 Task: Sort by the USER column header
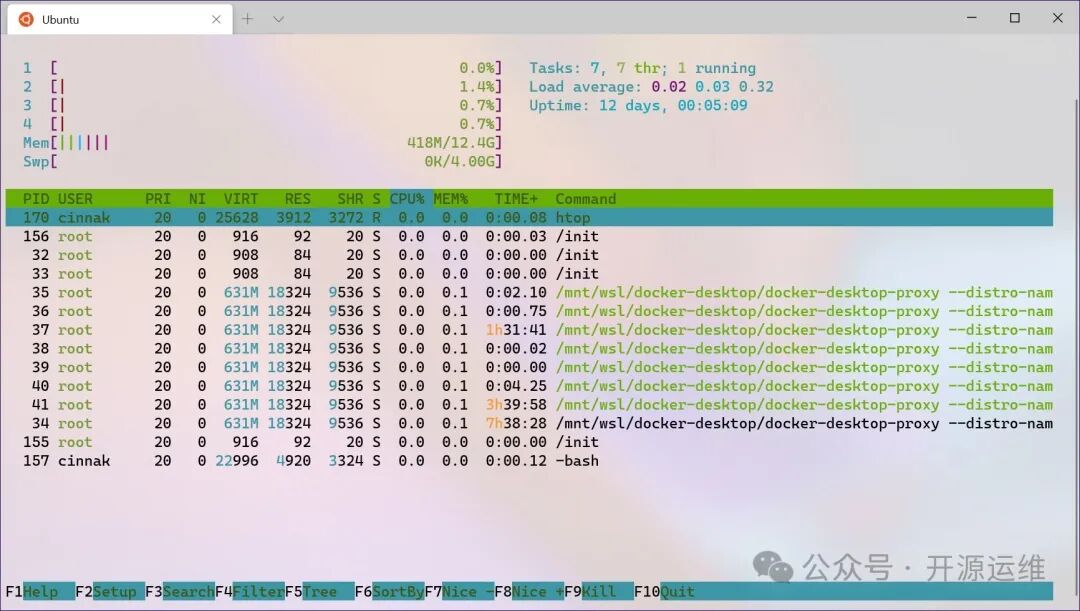[x=75, y=199]
